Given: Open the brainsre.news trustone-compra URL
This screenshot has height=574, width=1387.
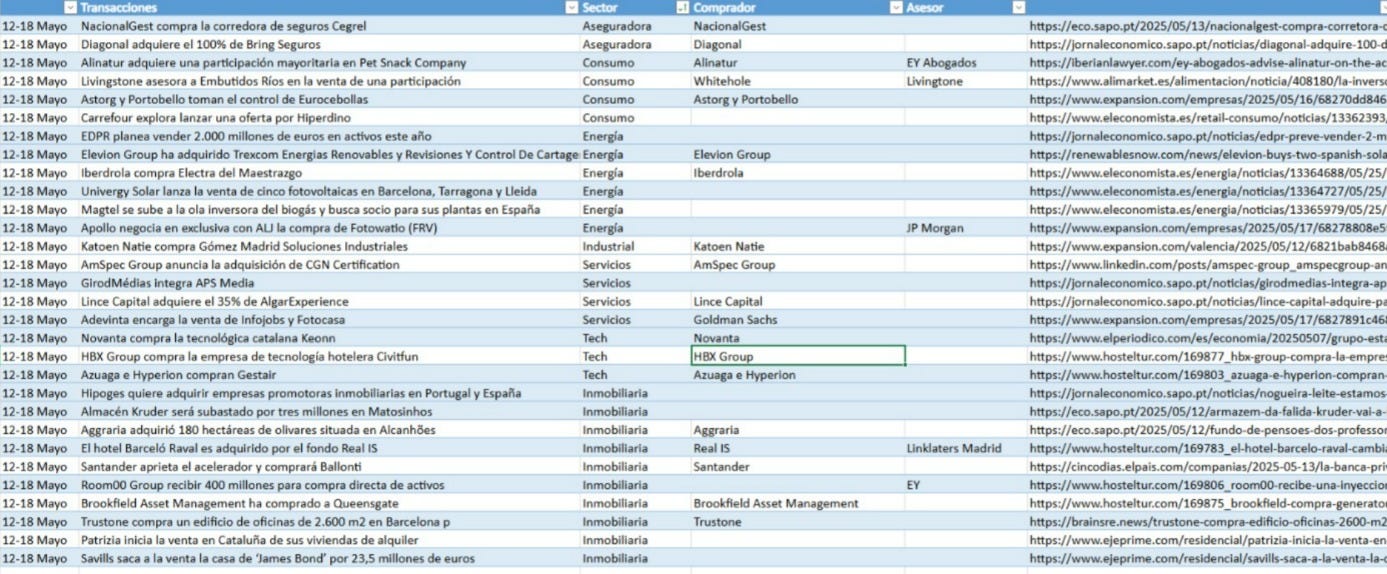Looking at the screenshot, I should point(1207,521).
